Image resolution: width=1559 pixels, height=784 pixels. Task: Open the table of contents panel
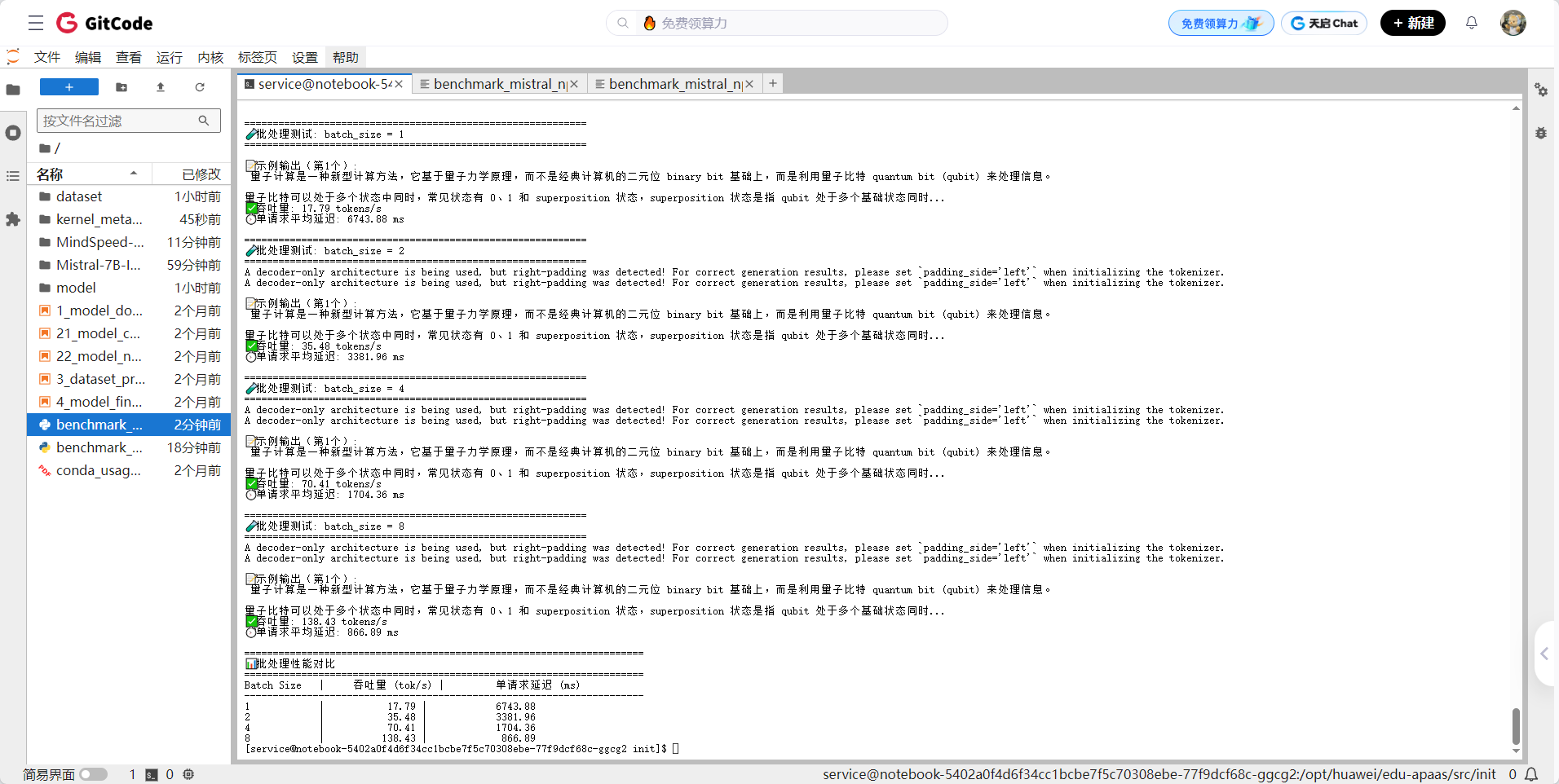(x=13, y=176)
